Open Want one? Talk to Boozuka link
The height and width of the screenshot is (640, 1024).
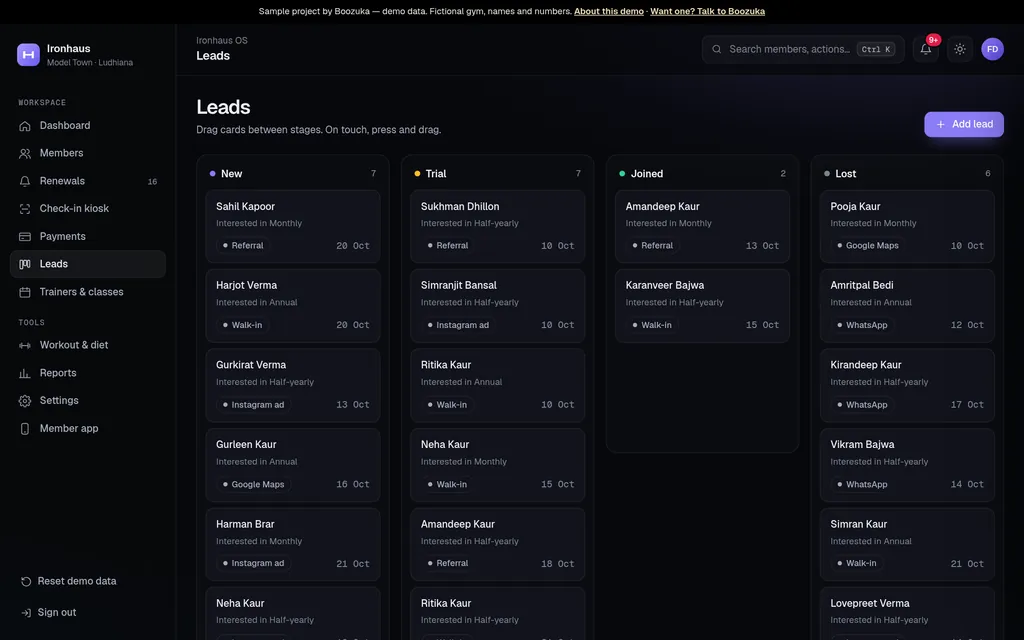click(707, 11)
